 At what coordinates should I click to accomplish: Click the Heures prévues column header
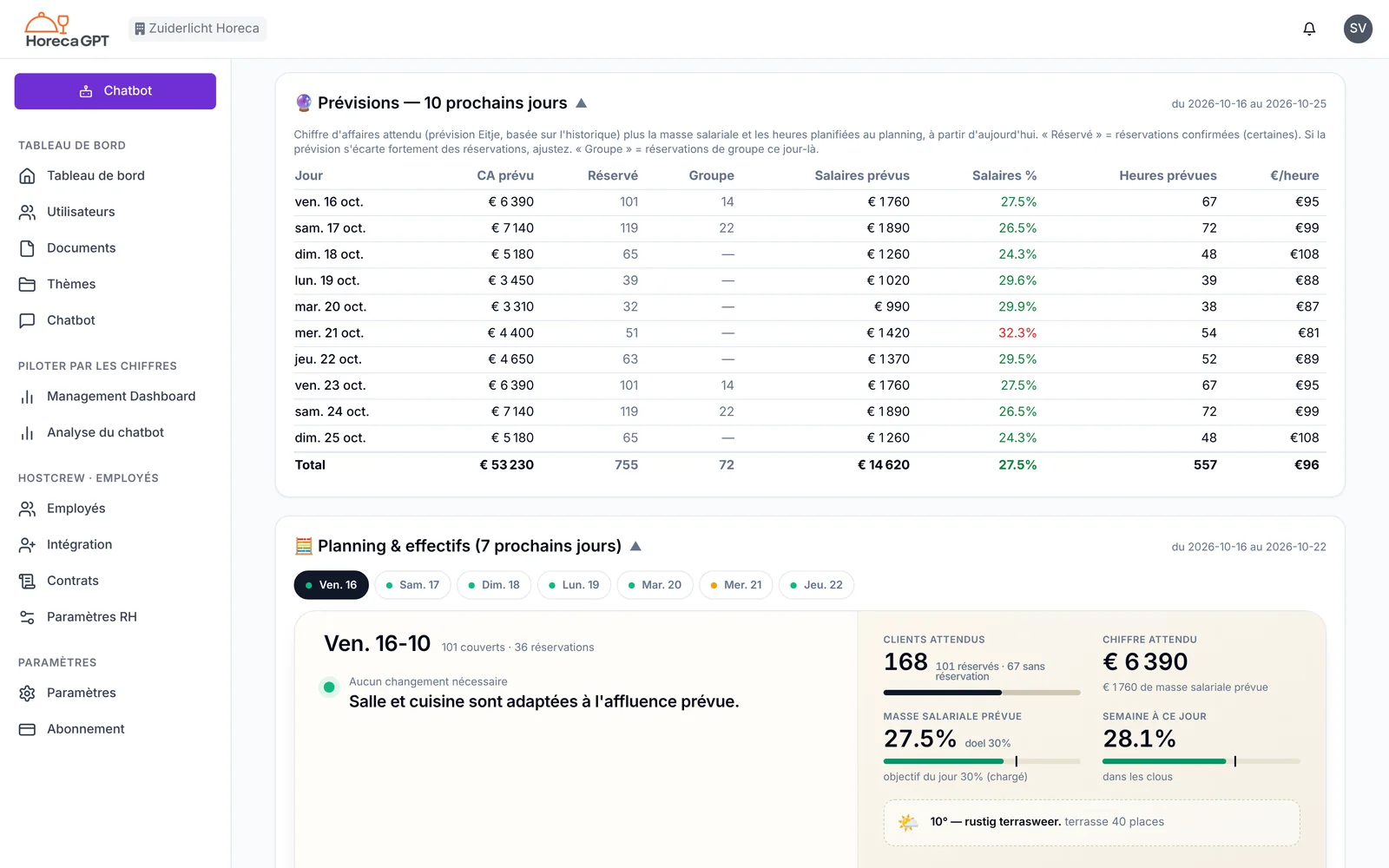coord(1168,175)
